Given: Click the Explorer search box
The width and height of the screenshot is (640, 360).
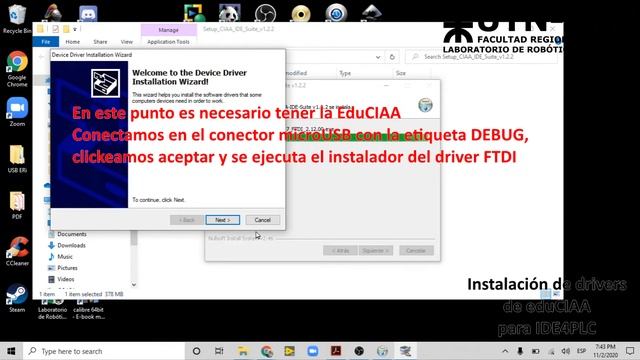Looking at the screenshot, I should [482, 57].
